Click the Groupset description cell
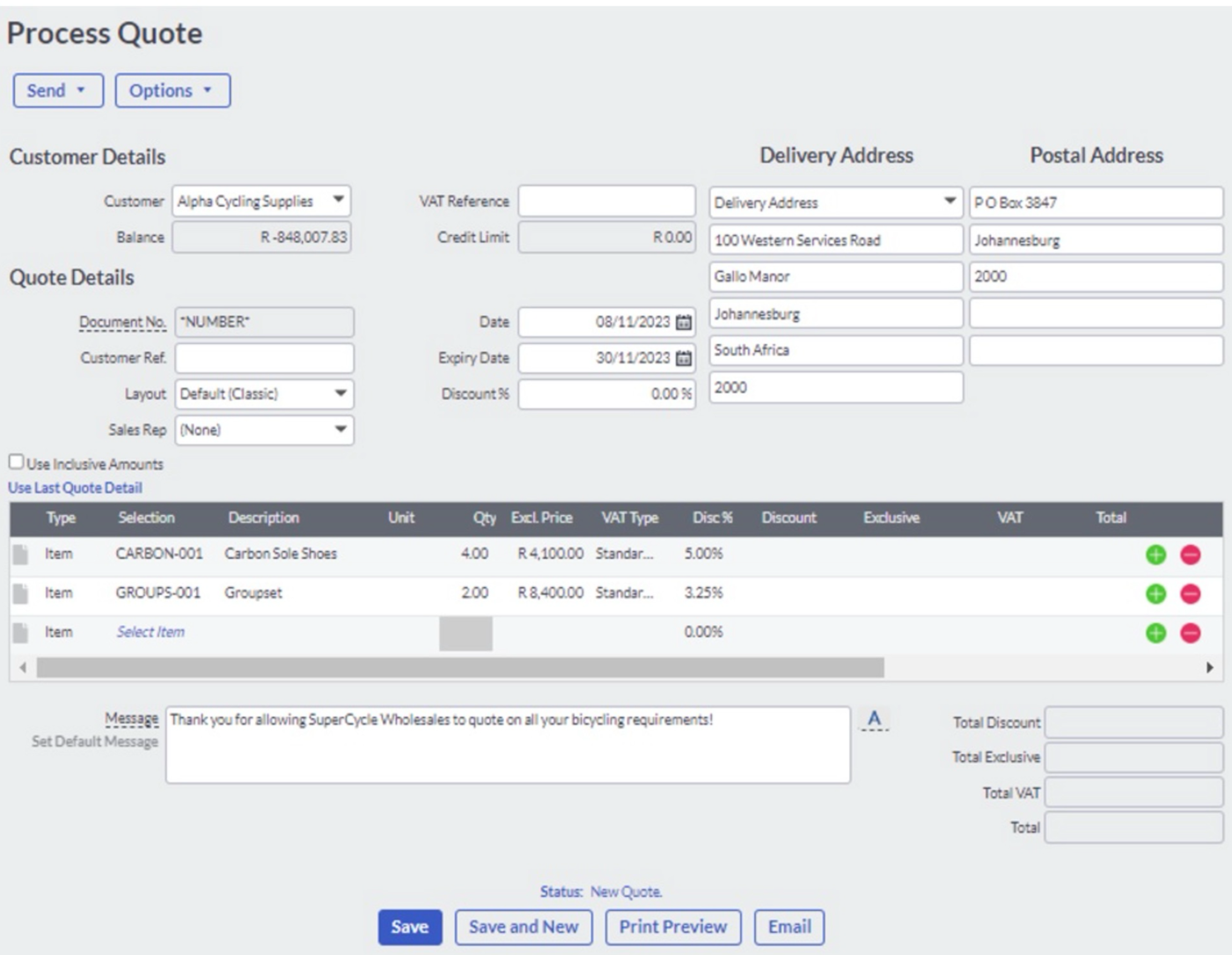 point(253,592)
